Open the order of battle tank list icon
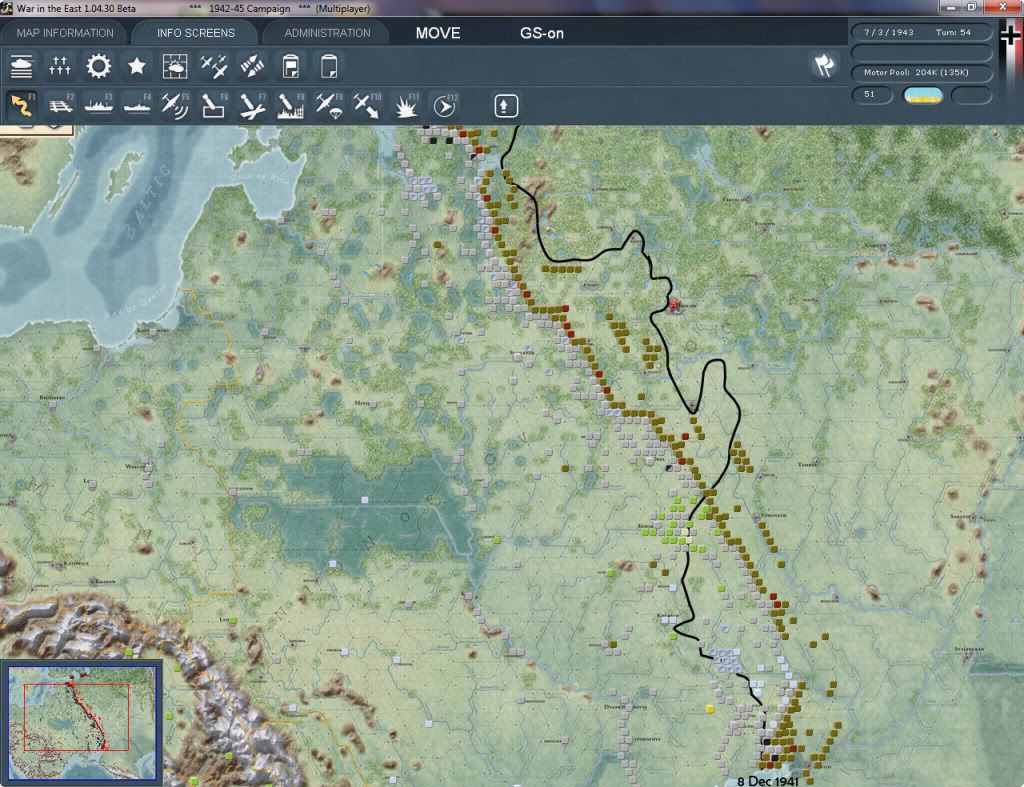The width and height of the screenshot is (1024, 787). tap(22, 66)
